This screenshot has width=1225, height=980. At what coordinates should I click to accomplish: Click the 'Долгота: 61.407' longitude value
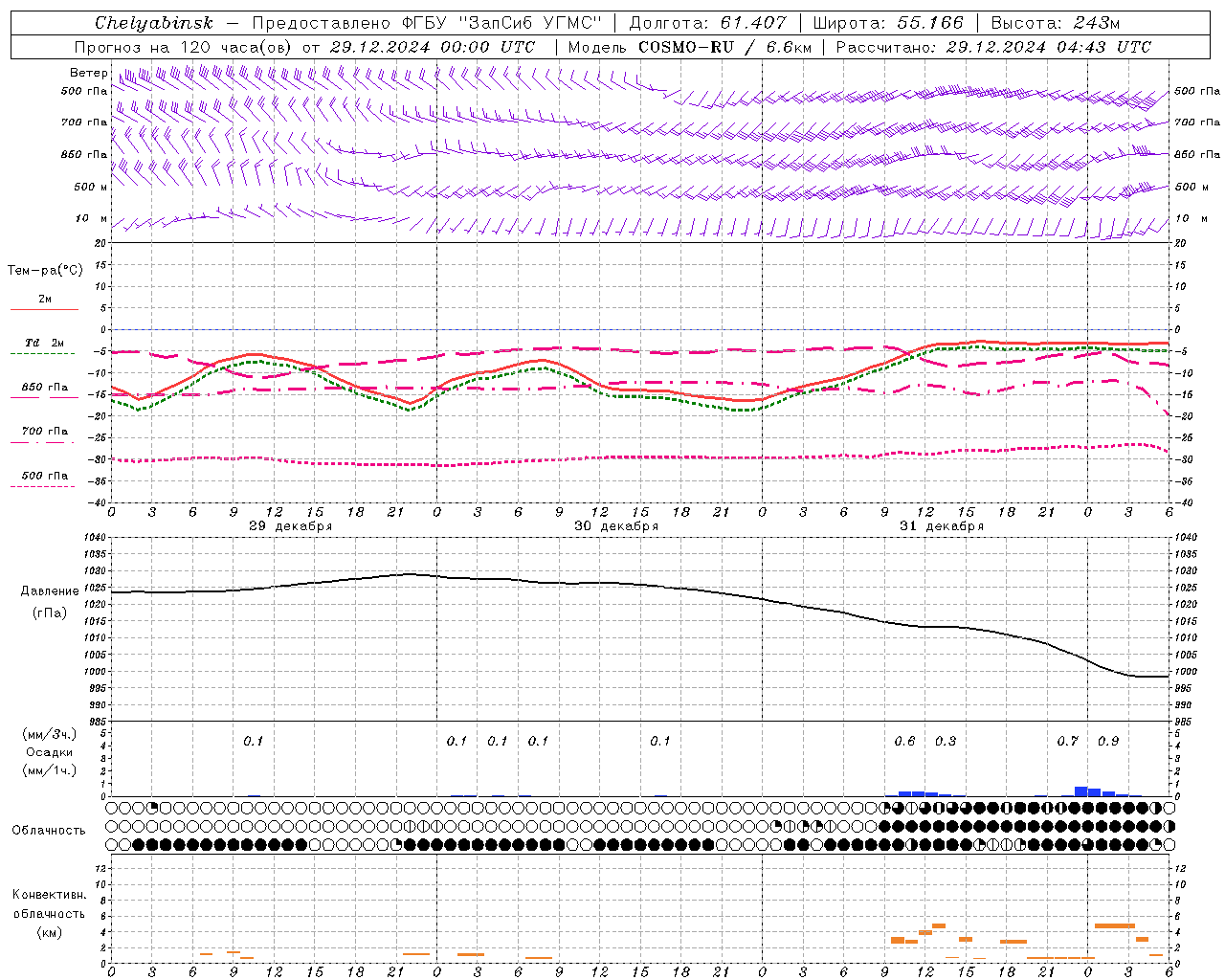pos(707,23)
